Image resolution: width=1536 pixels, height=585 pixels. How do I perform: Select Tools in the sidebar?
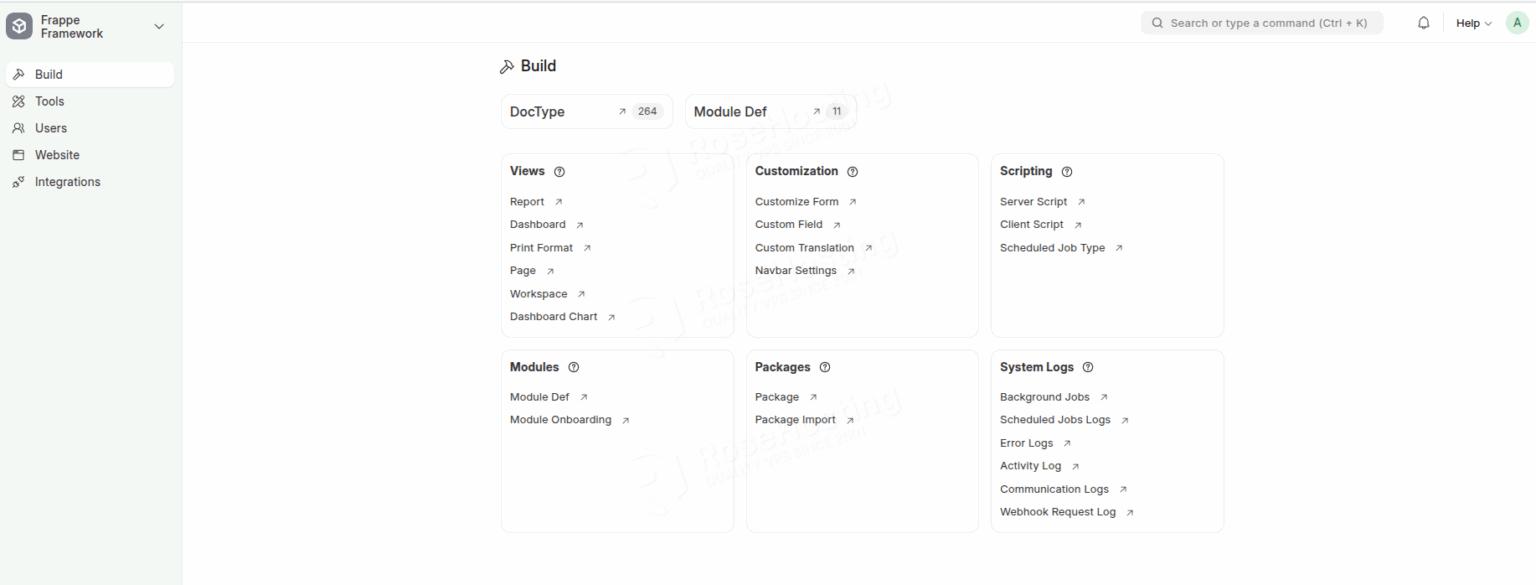(50, 101)
